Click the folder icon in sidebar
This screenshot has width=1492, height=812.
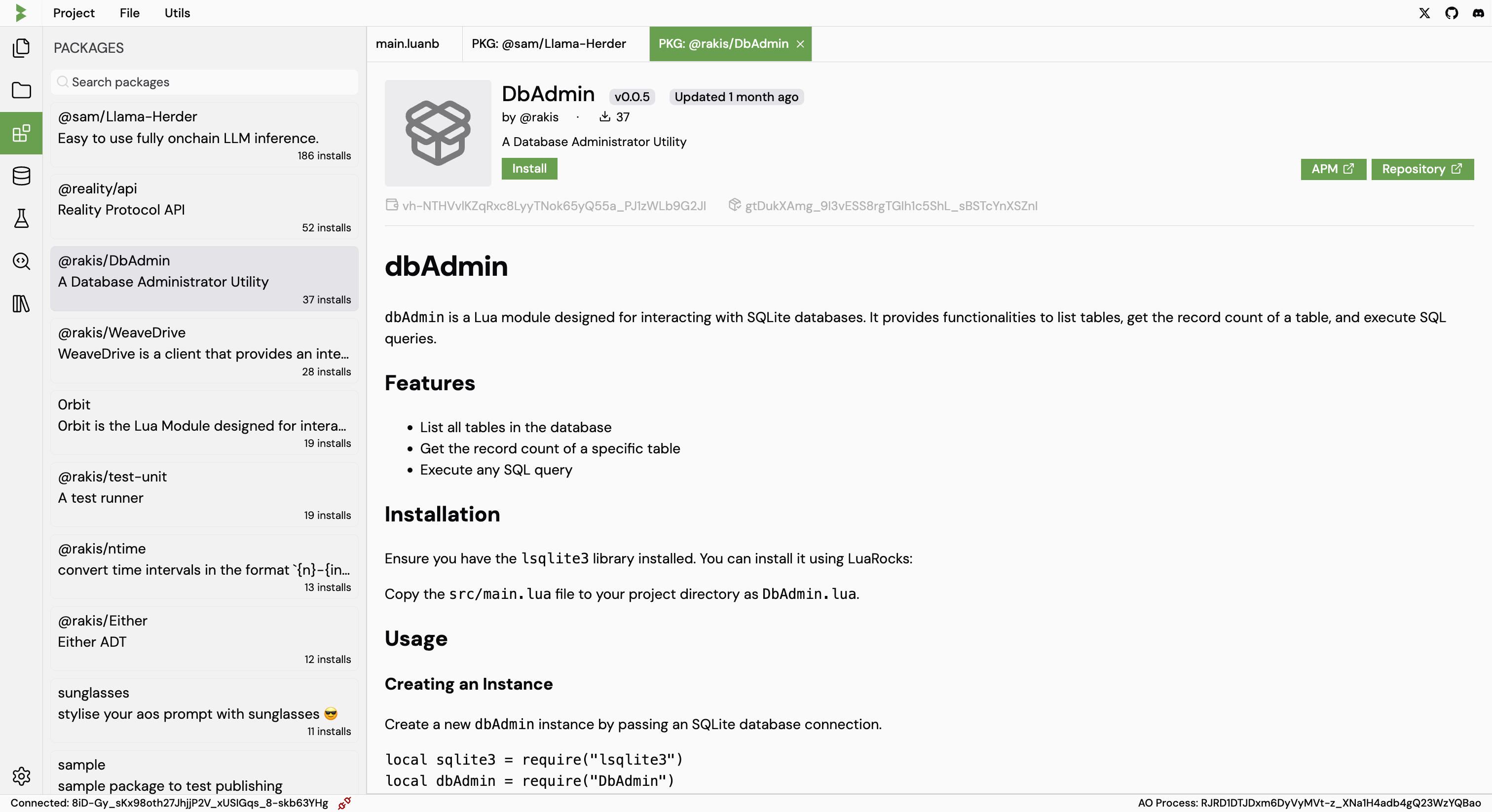(21, 90)
